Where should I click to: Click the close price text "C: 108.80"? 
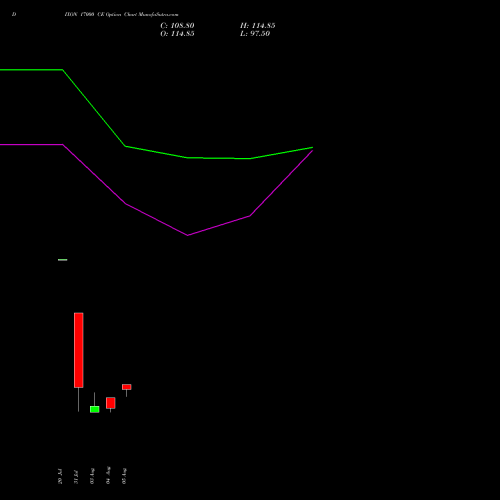pyautogui.click(x=177, y=26)
